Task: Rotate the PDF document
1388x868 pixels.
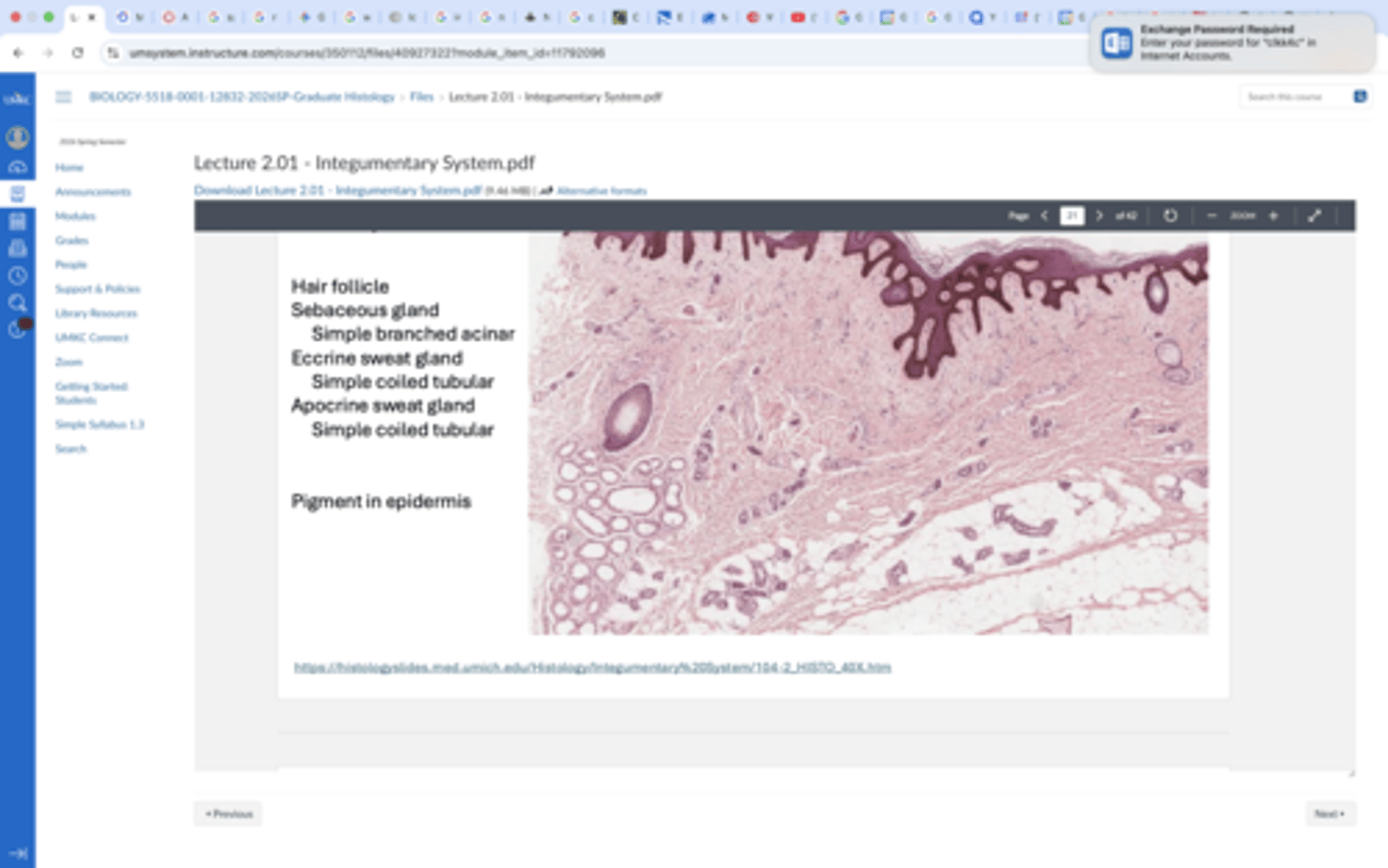Action: click(1170, 216)
